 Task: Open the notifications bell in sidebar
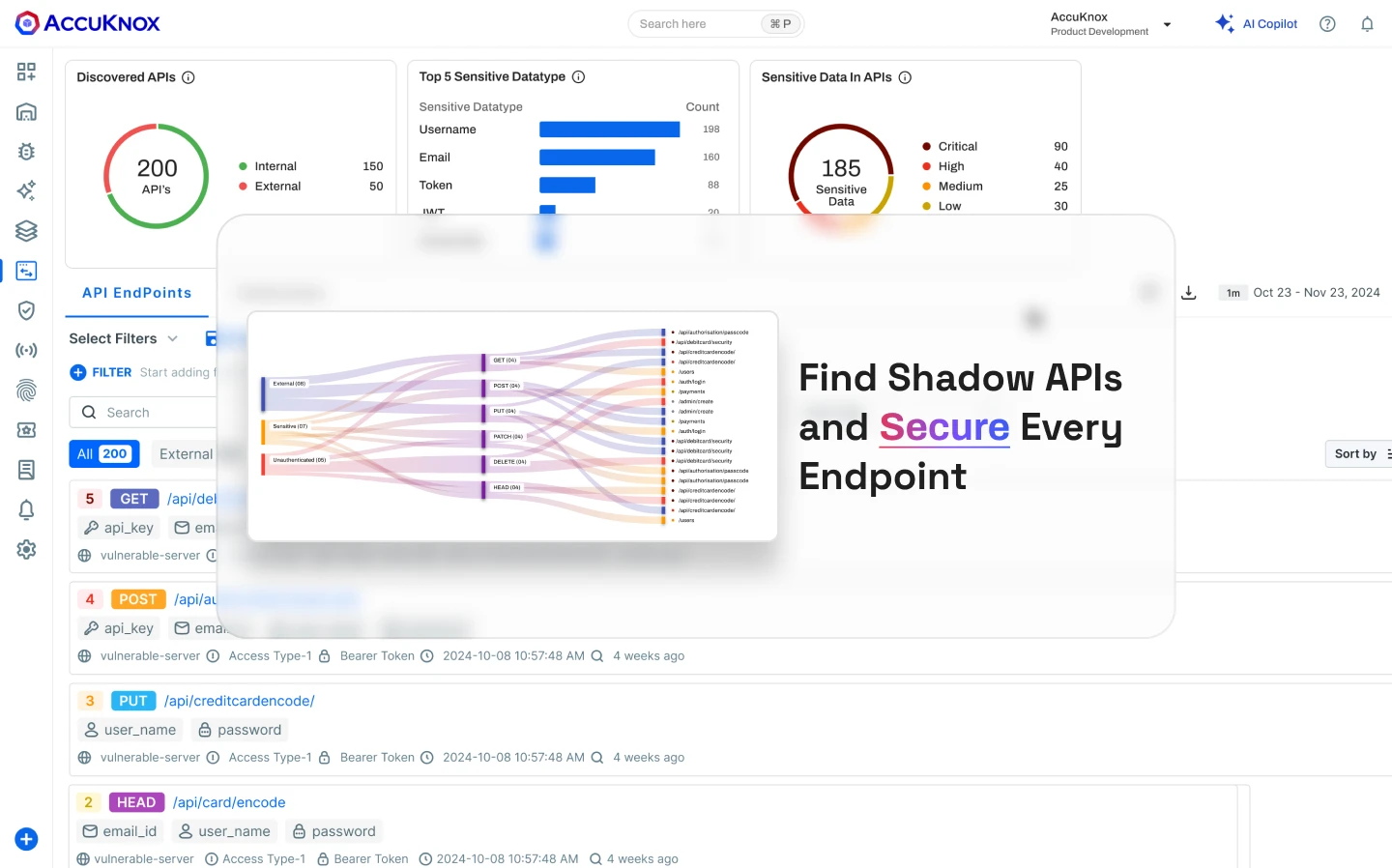coord(26,509)
